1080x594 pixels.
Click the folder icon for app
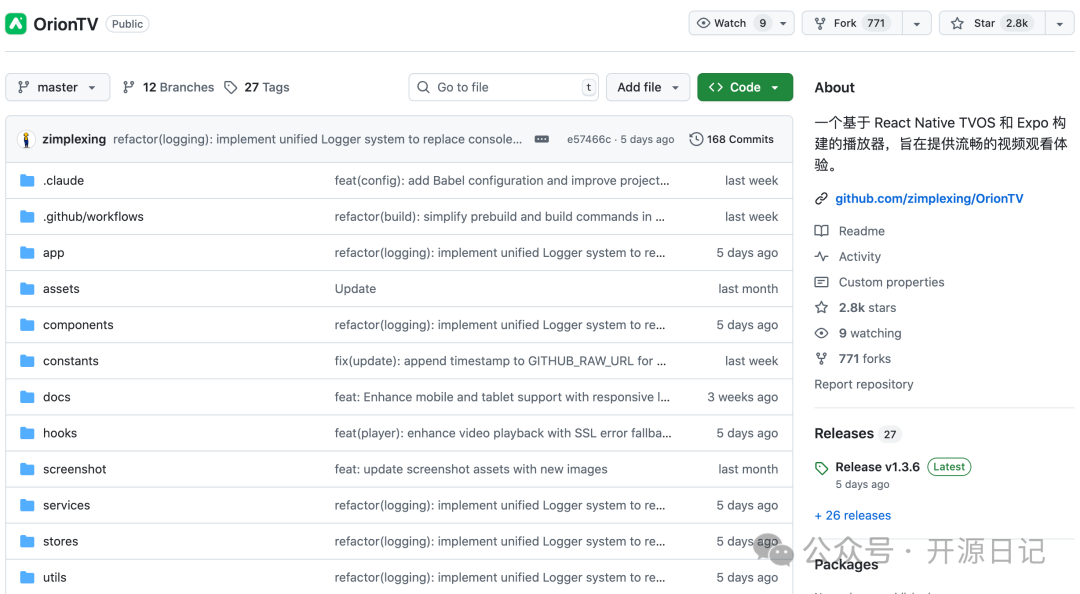click(28, 253)
